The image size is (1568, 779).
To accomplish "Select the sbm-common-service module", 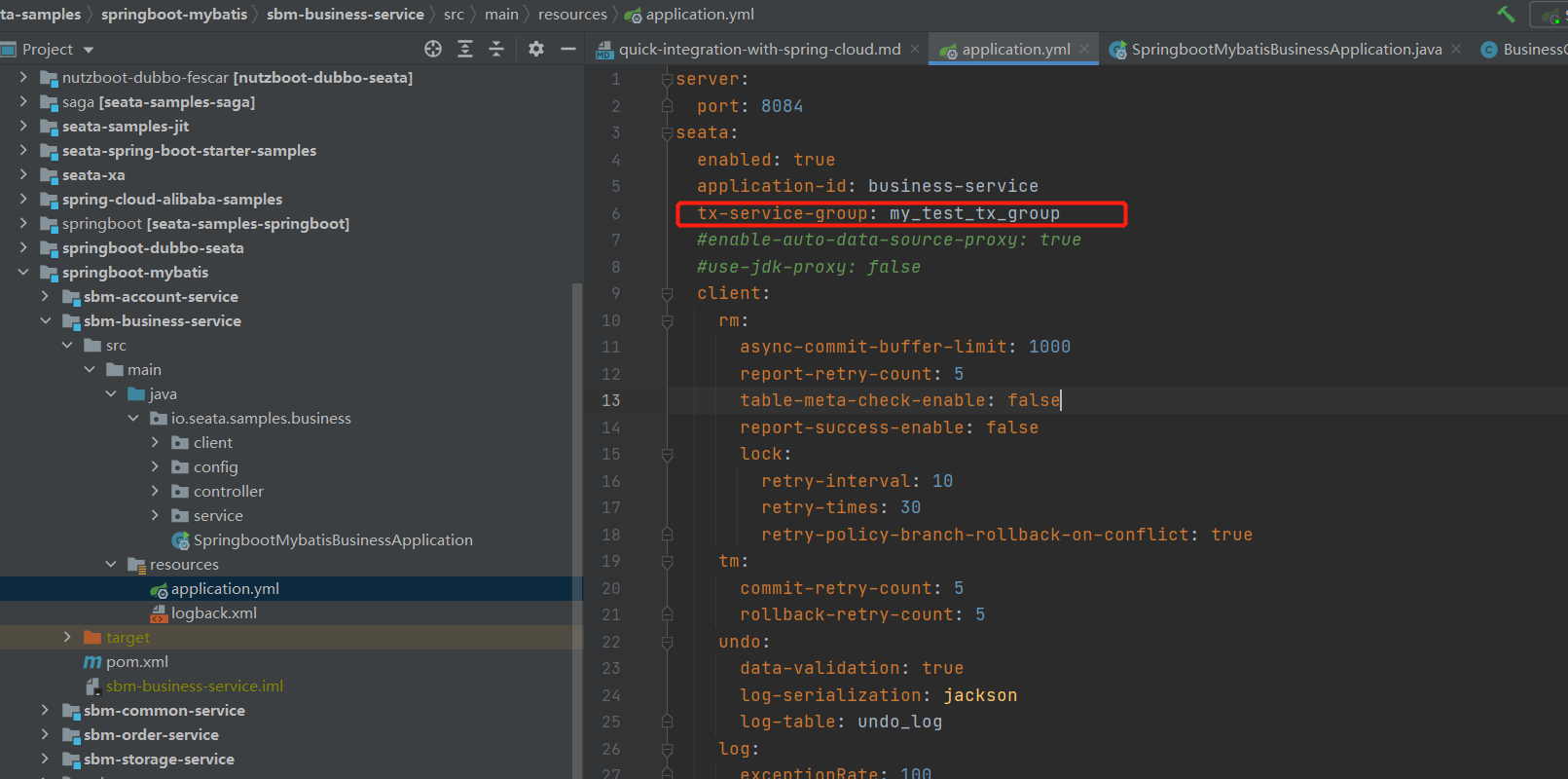I will tap(164, 710).
